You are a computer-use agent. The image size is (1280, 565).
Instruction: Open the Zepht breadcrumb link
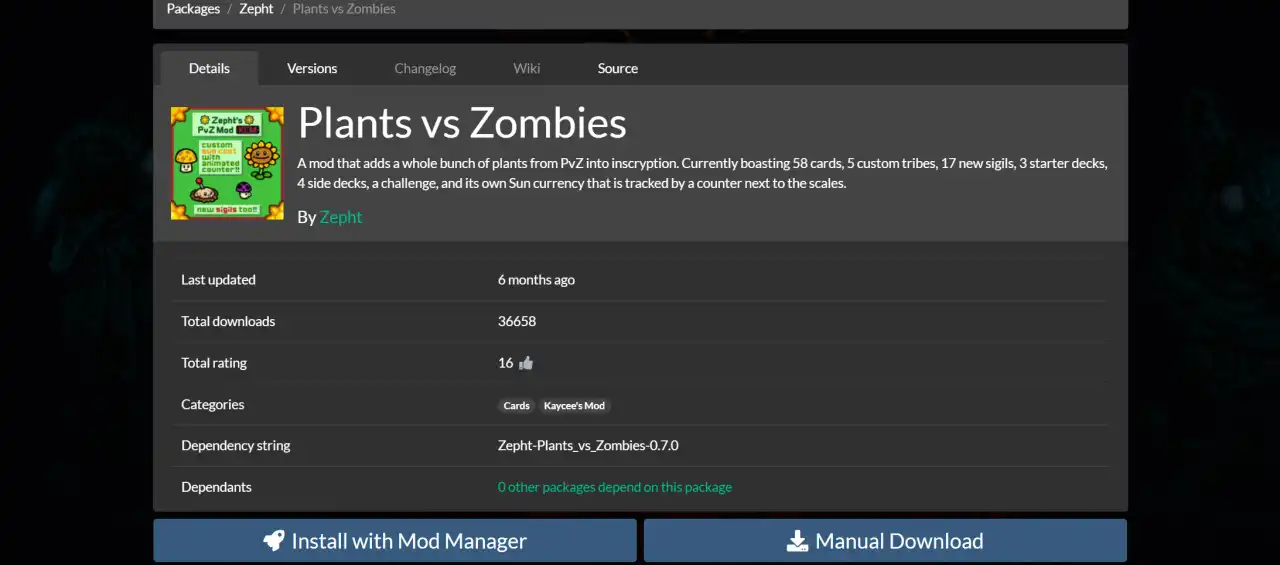coord(256,9)
